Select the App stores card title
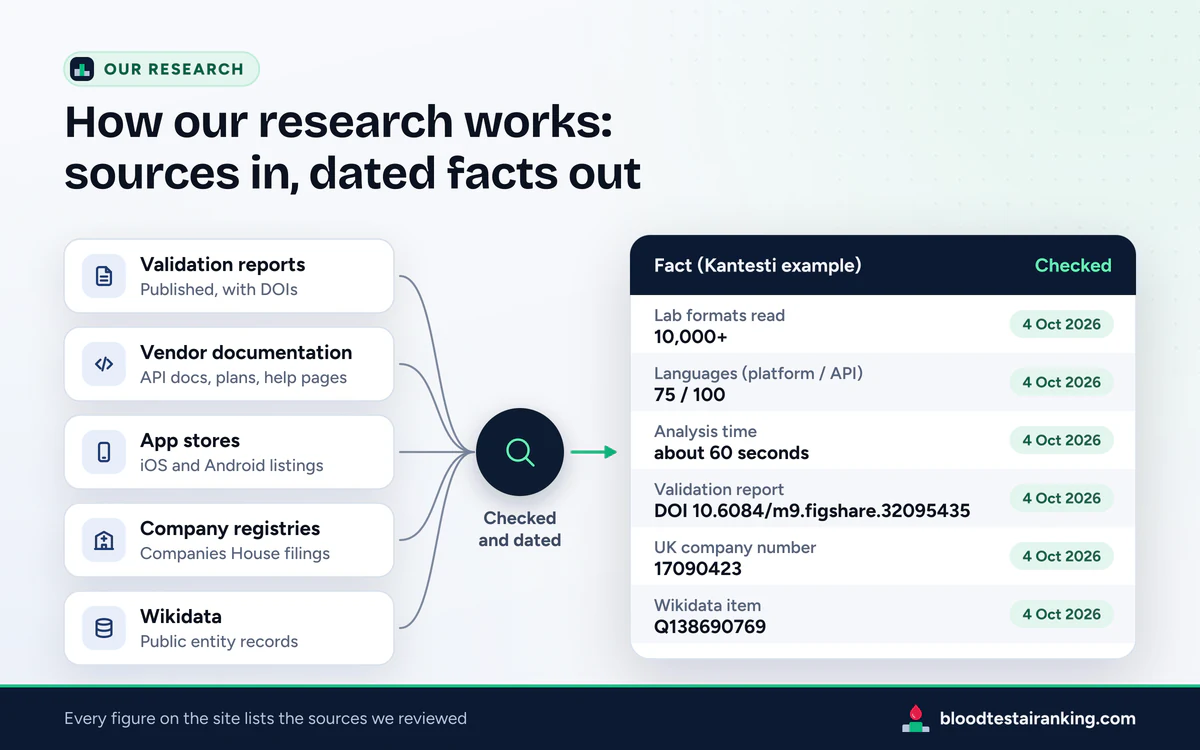The image size is (1200, 750). coord(190,441)
